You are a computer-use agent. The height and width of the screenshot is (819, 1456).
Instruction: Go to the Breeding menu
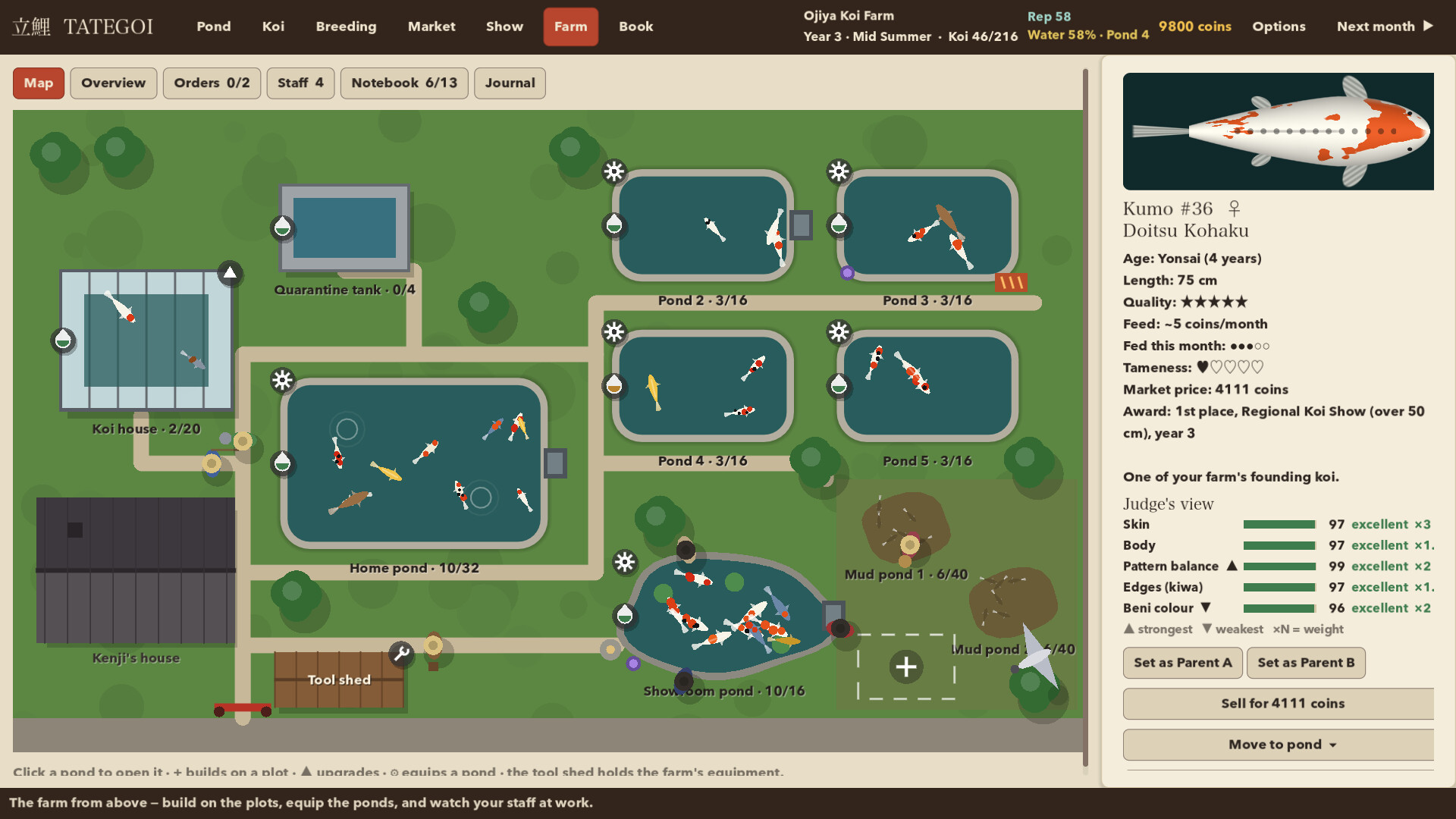[346, 27]
